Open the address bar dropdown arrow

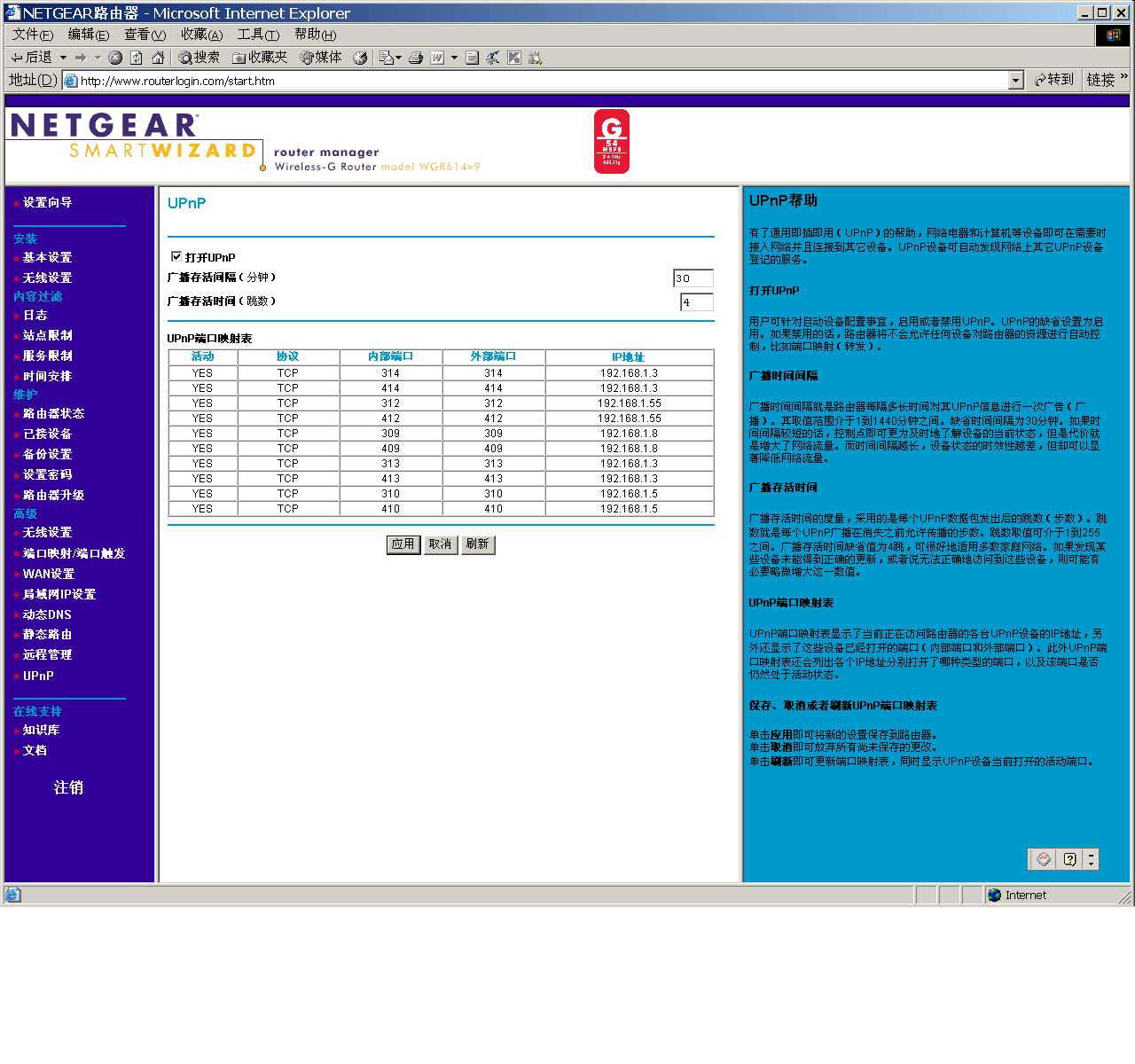click(1016, 80)
